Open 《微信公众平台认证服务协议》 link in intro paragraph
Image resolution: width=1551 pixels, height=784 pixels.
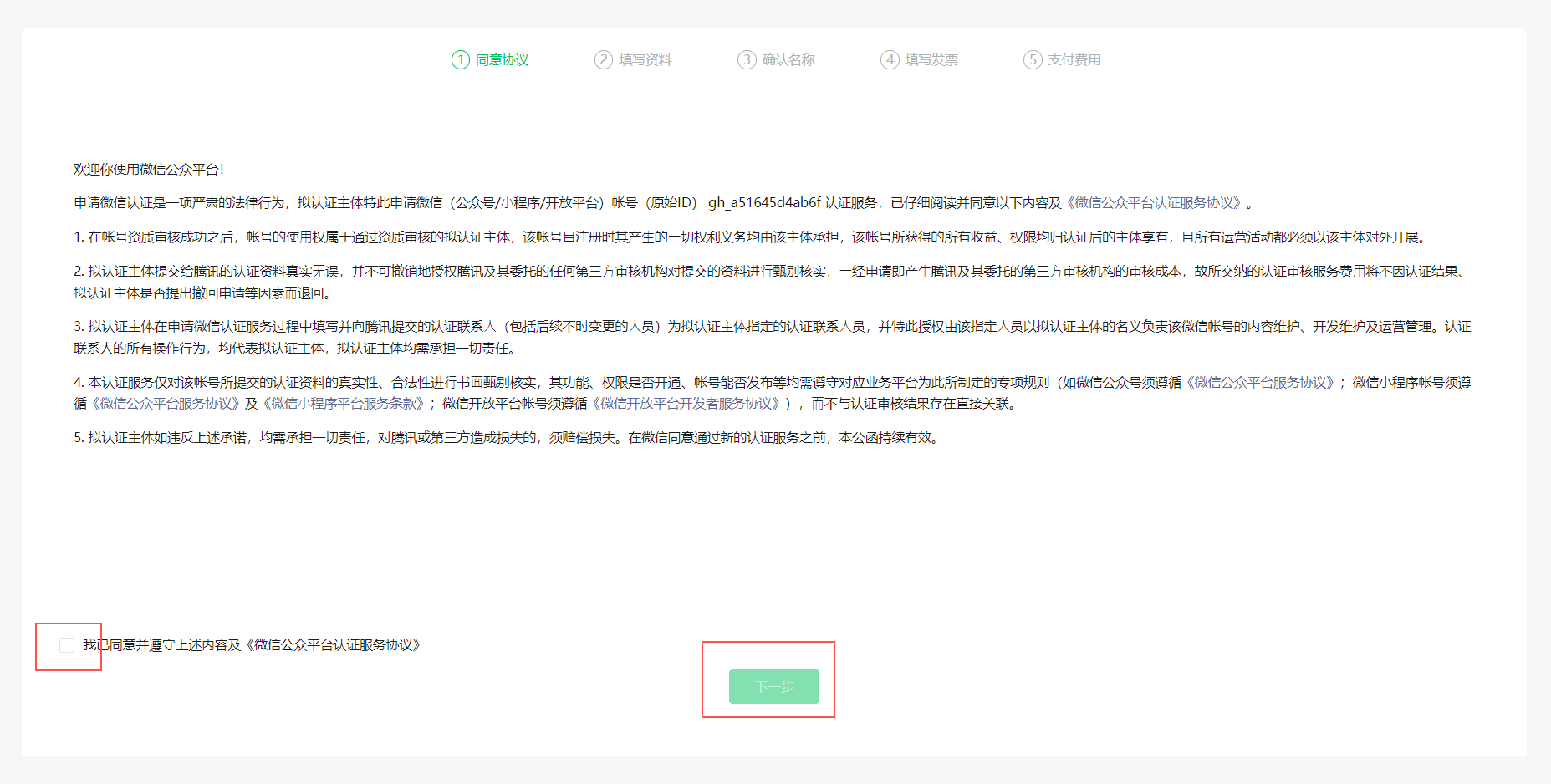point(1154,203)
